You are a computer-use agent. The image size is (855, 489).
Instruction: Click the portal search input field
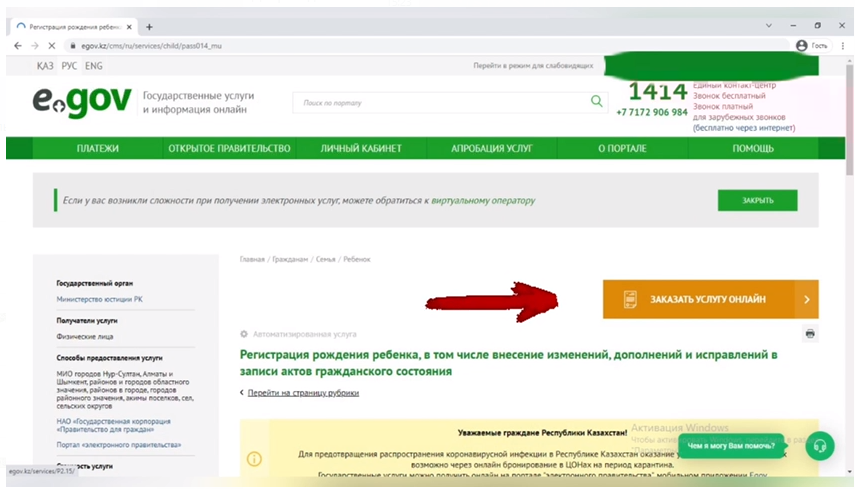[440, 102]
